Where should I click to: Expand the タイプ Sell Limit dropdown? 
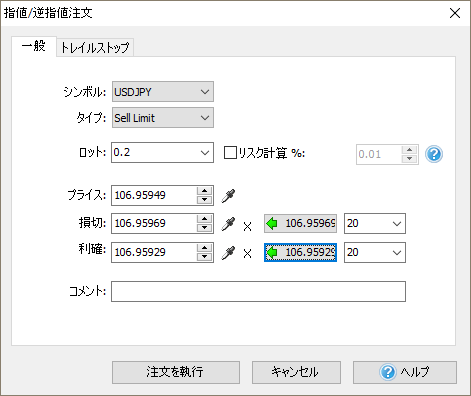[163, 118]
